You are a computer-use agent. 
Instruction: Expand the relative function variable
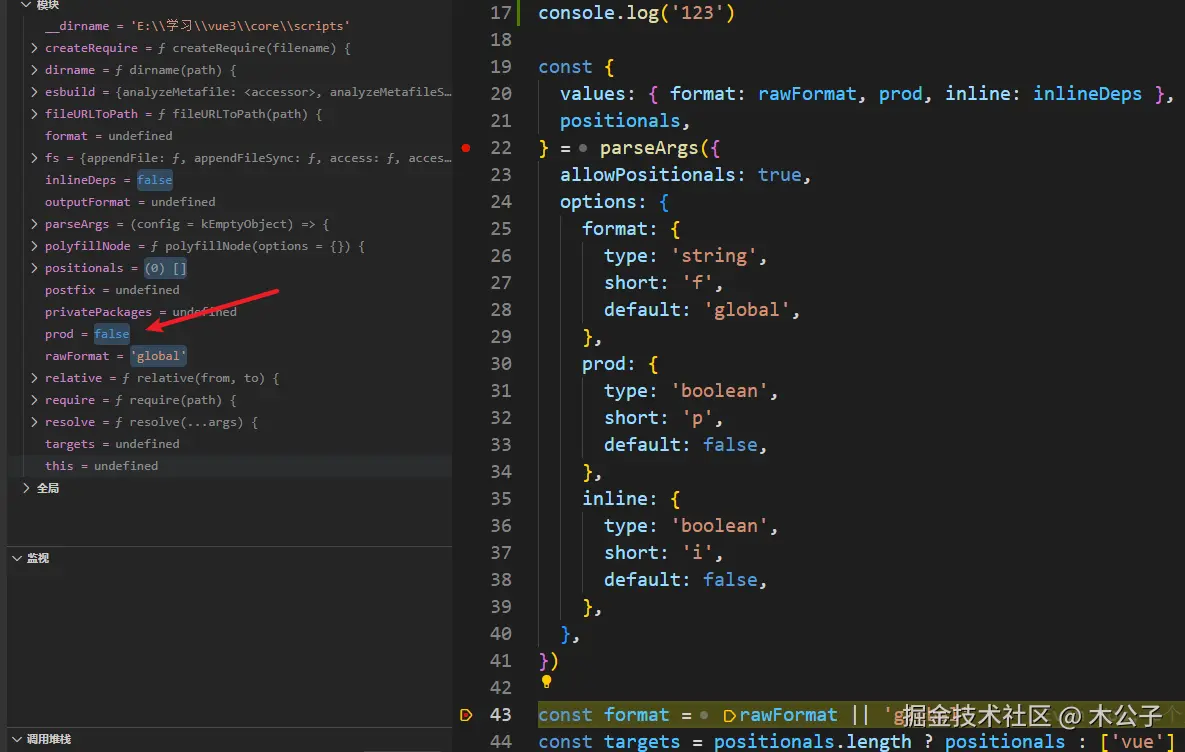(34, 378)
